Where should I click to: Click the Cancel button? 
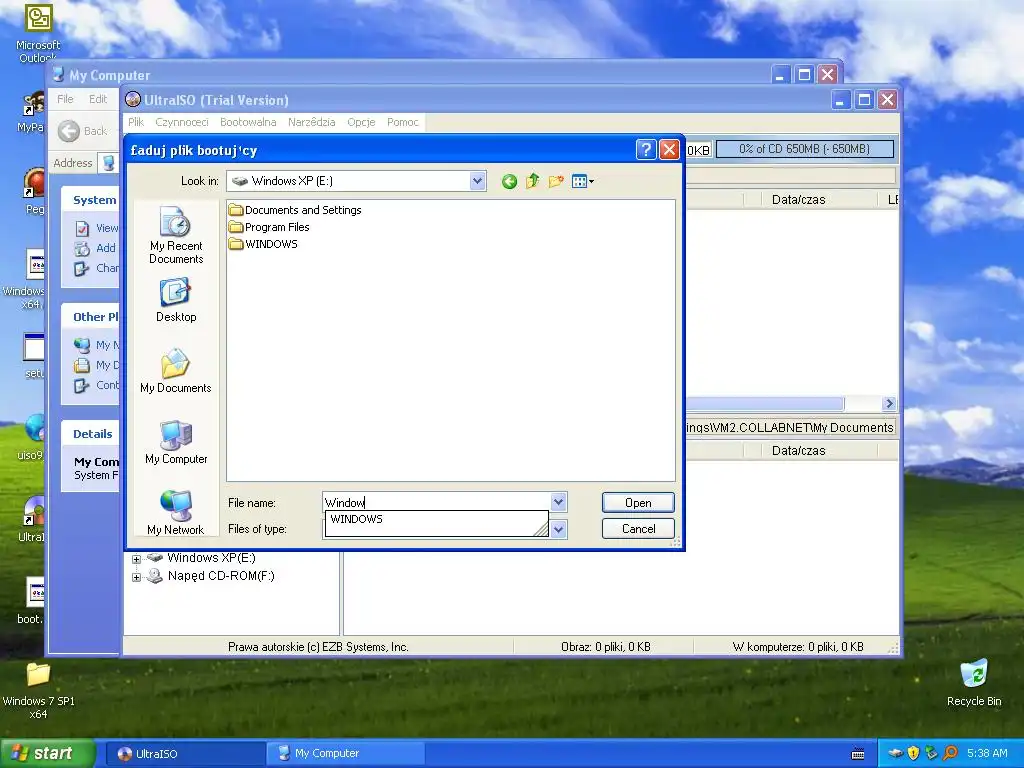[638, 529]
